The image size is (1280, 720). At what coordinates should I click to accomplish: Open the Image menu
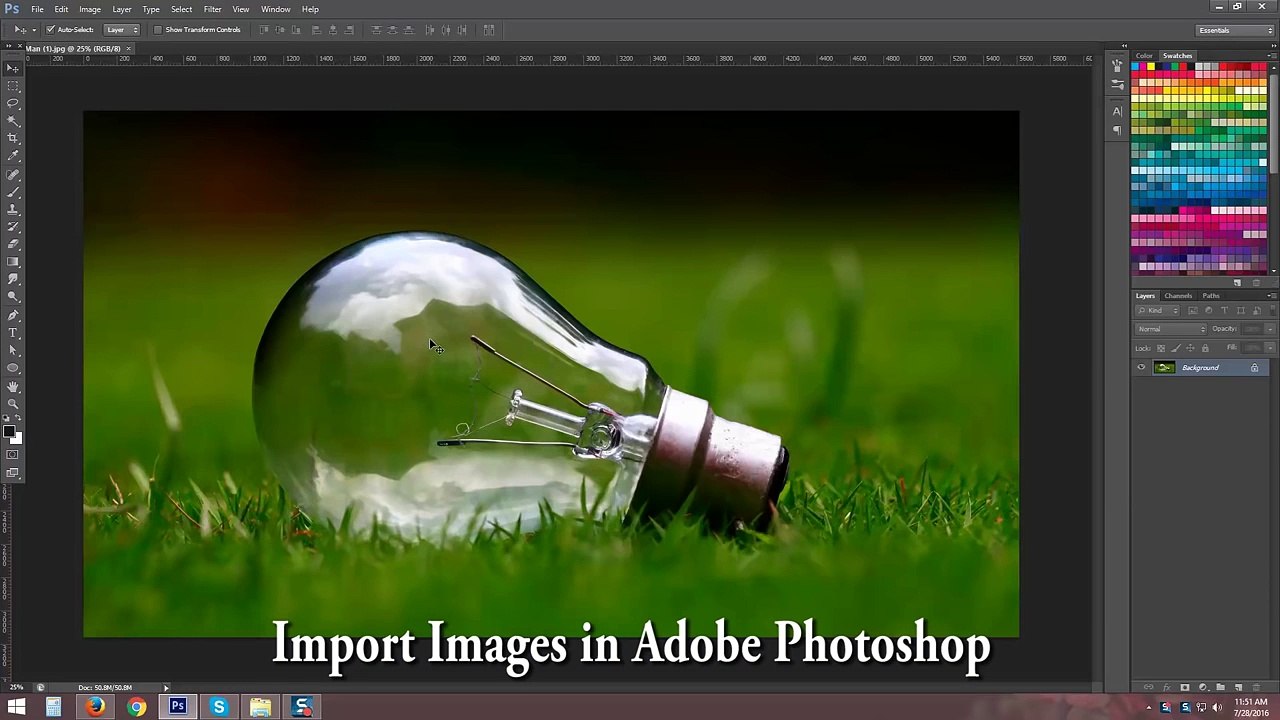(90, 9)
